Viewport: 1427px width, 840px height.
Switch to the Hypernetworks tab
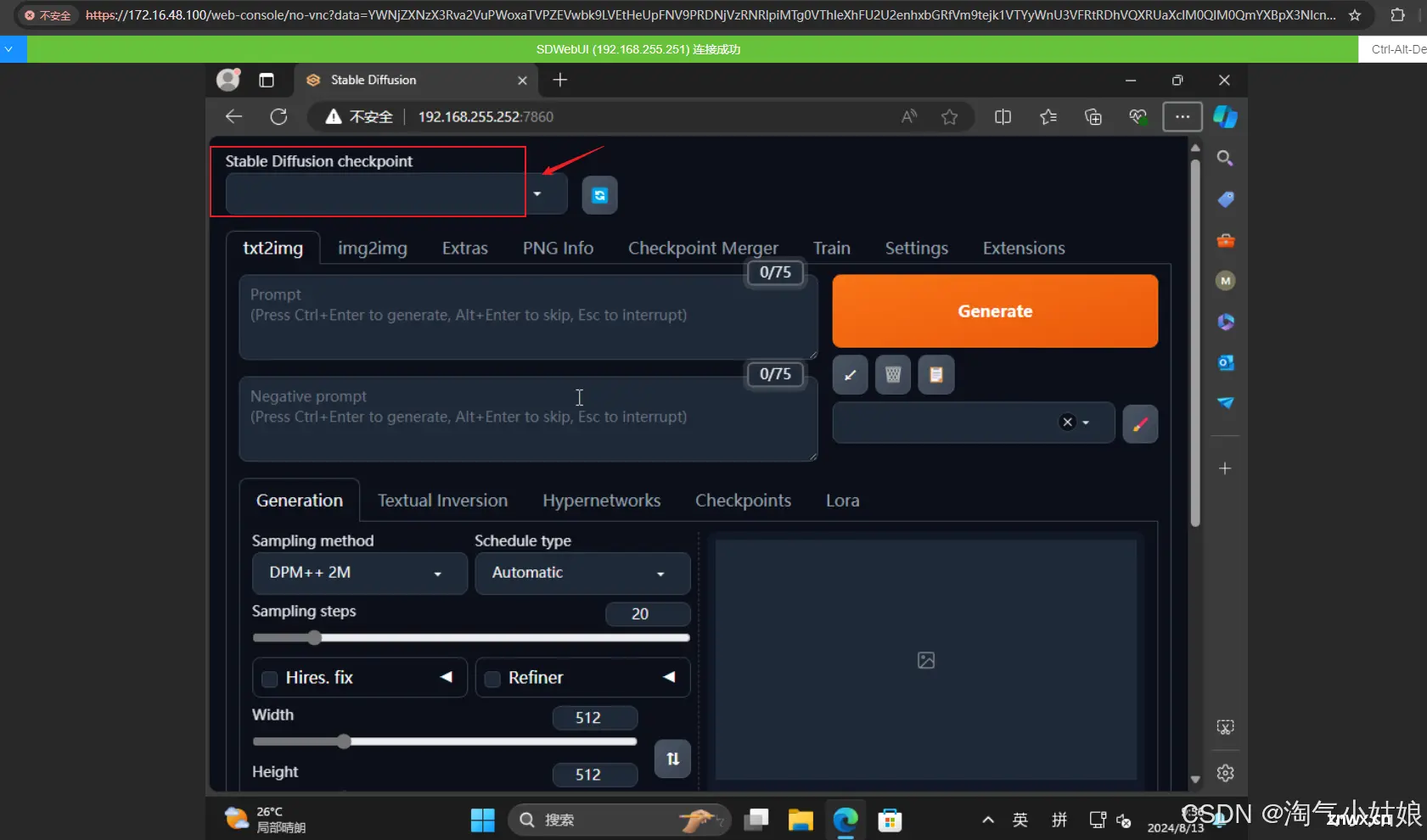pyautogui.click(x=601, y=501)
